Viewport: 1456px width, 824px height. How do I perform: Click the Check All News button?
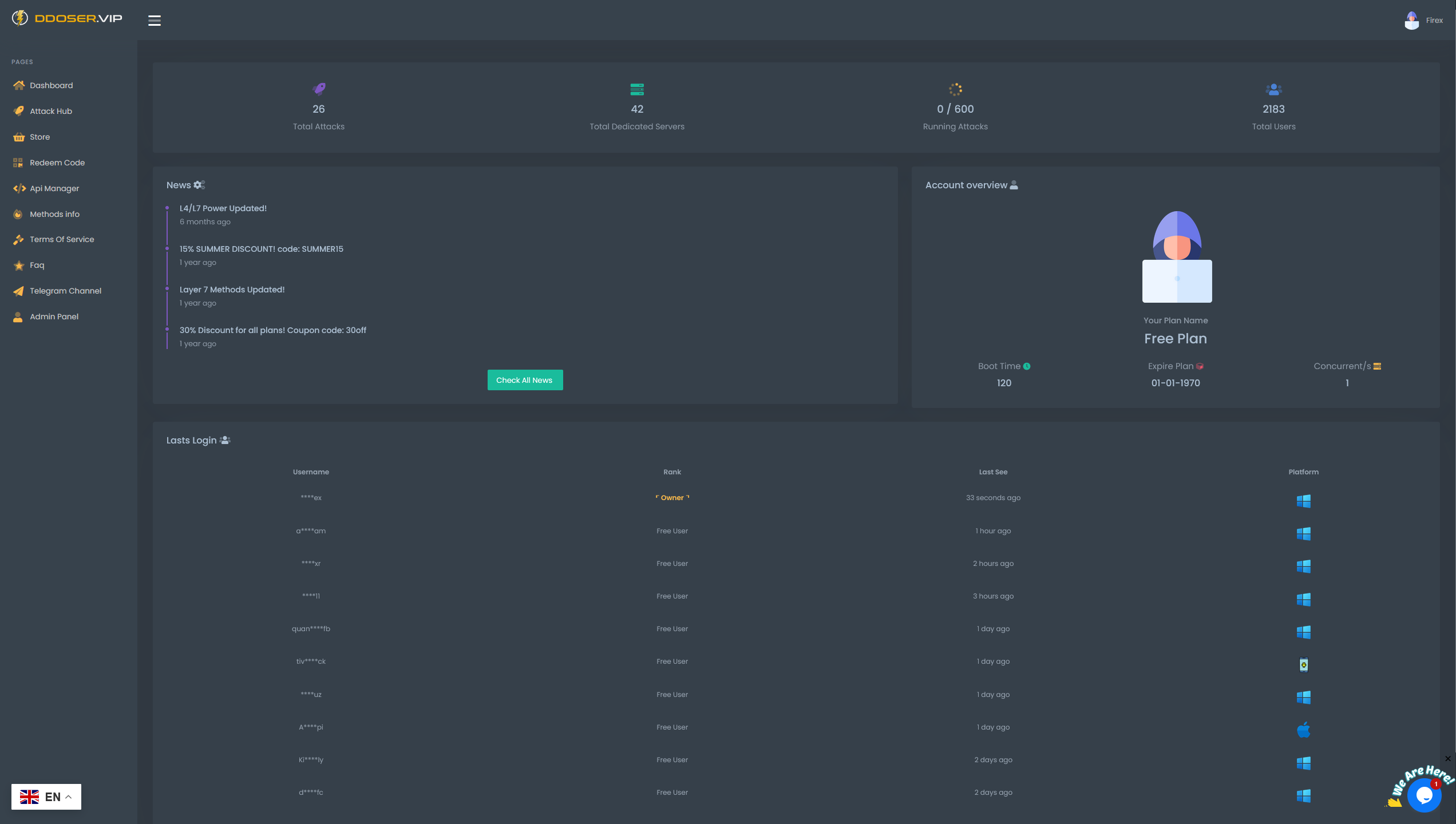525,379
